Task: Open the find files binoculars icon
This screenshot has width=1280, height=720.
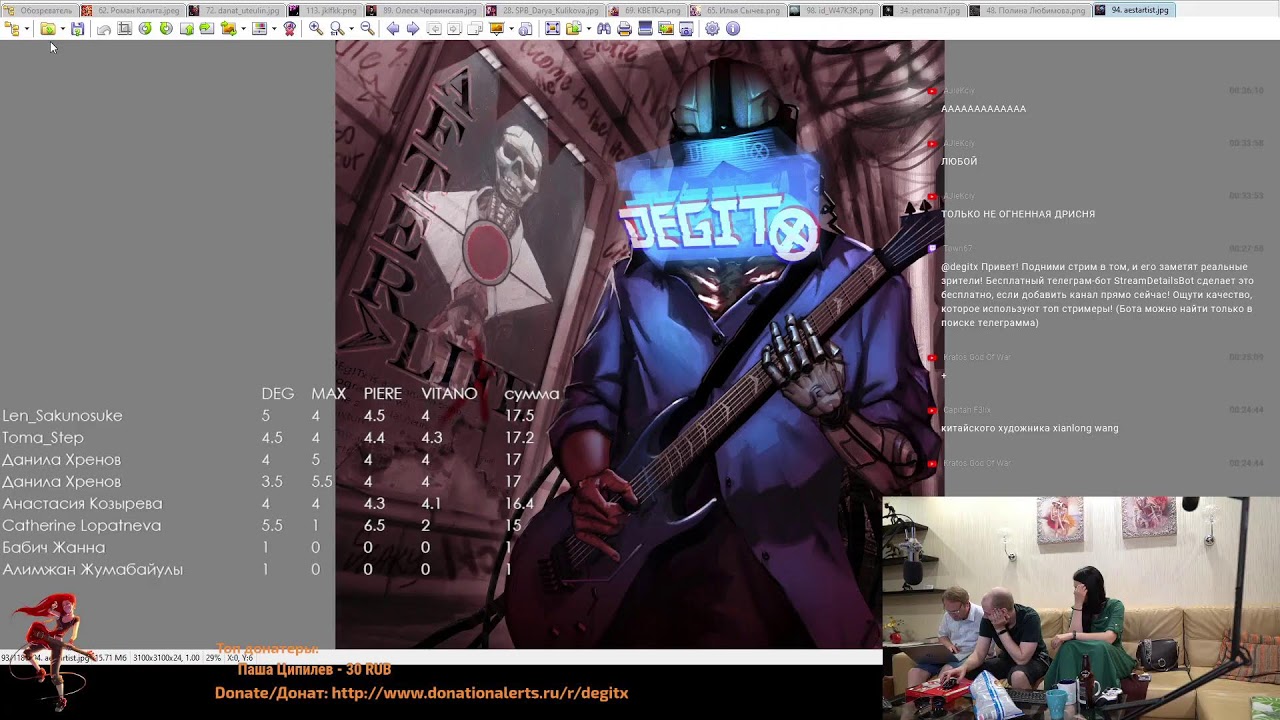Action: [604, 29]
